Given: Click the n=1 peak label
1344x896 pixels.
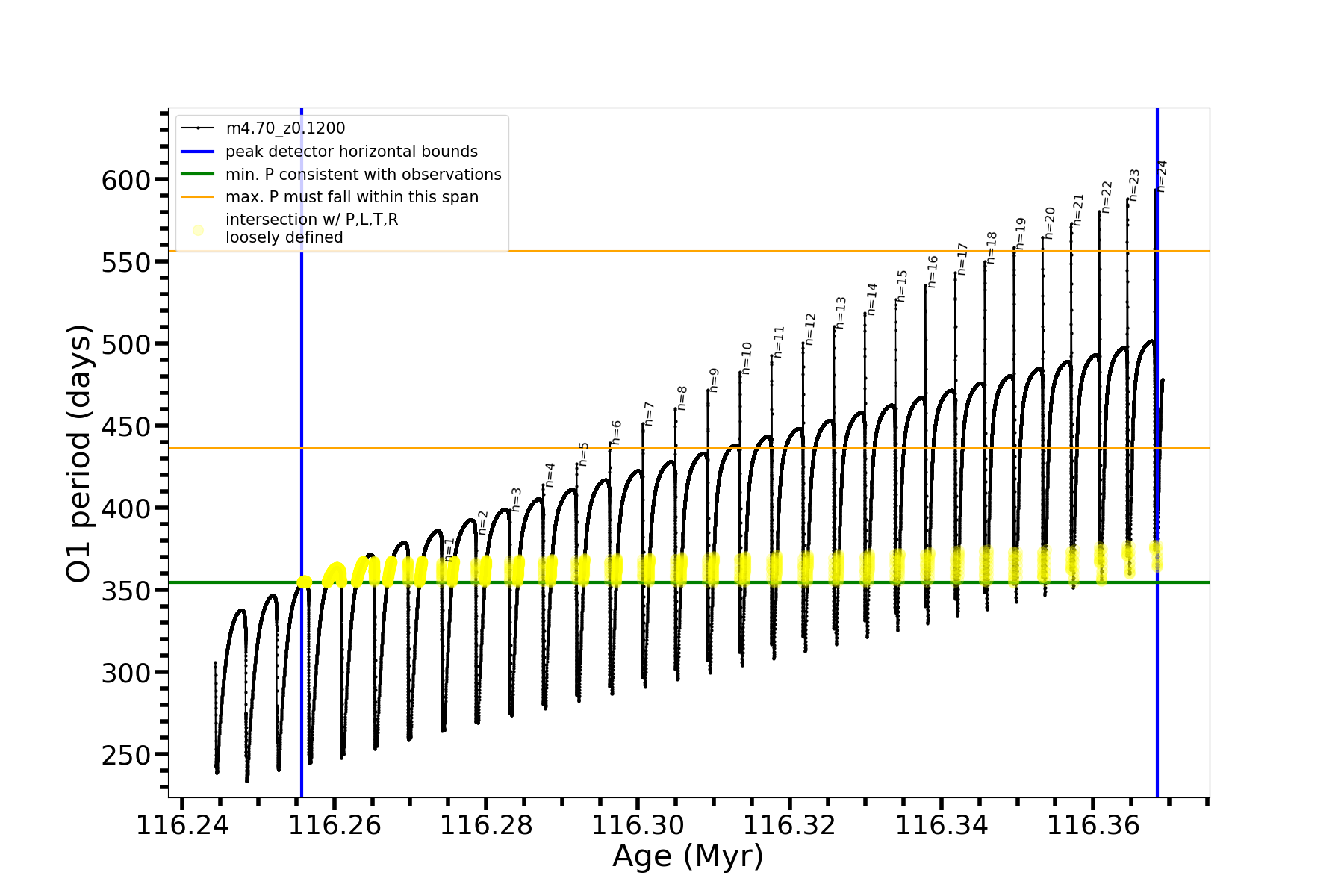Looking at the screenshot, I should tap(449, 549).
